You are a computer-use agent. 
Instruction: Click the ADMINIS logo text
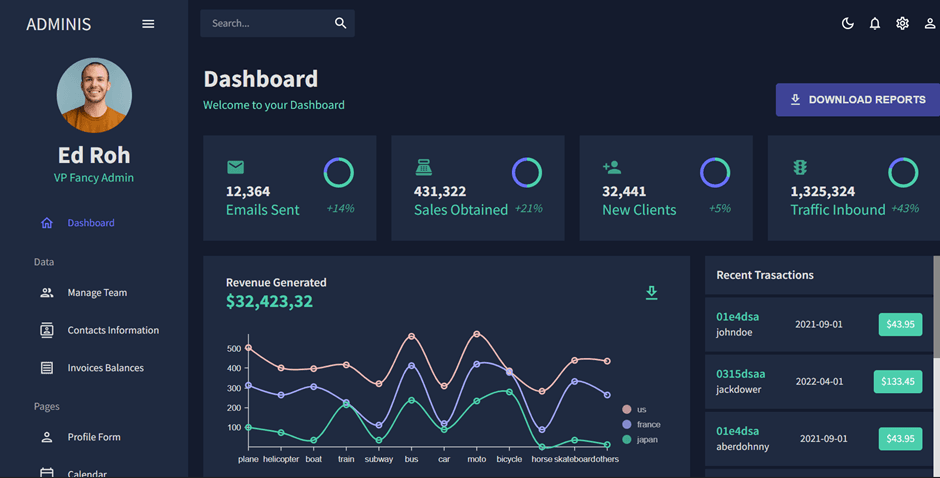coord(59,24)
